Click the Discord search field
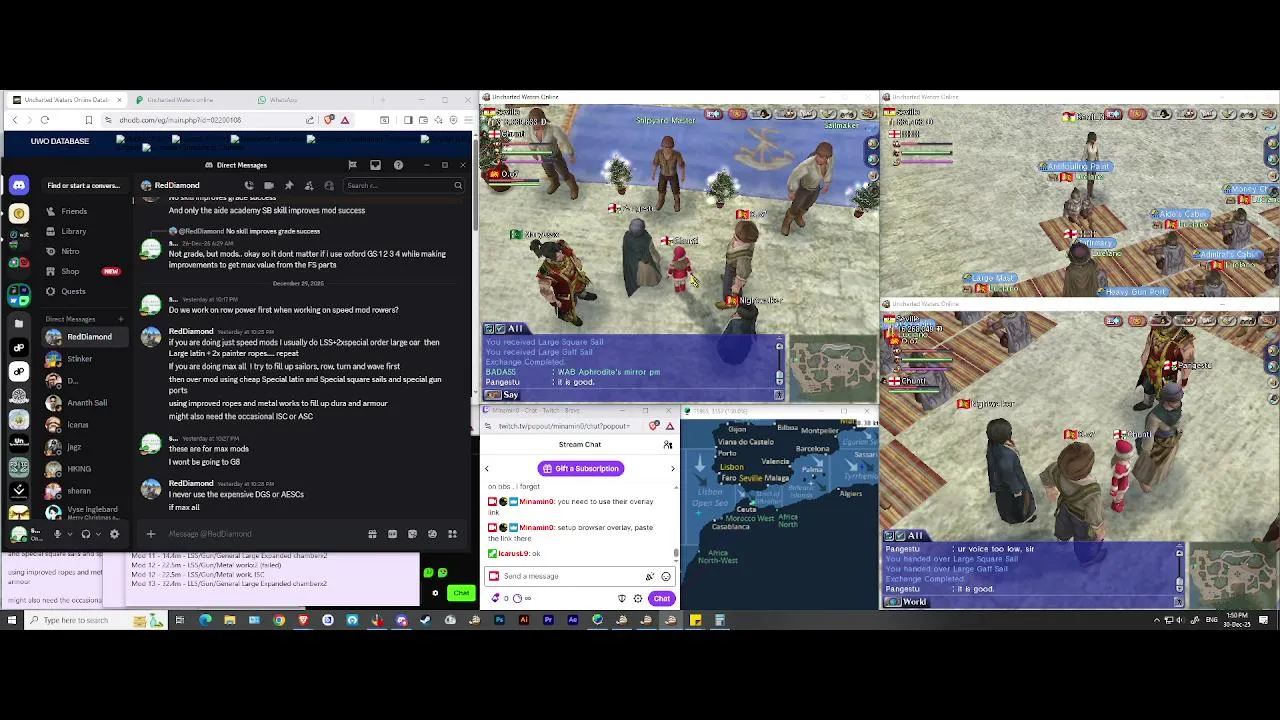Image resolution: width=1280 pixels, height=720 pixels. 402,185
